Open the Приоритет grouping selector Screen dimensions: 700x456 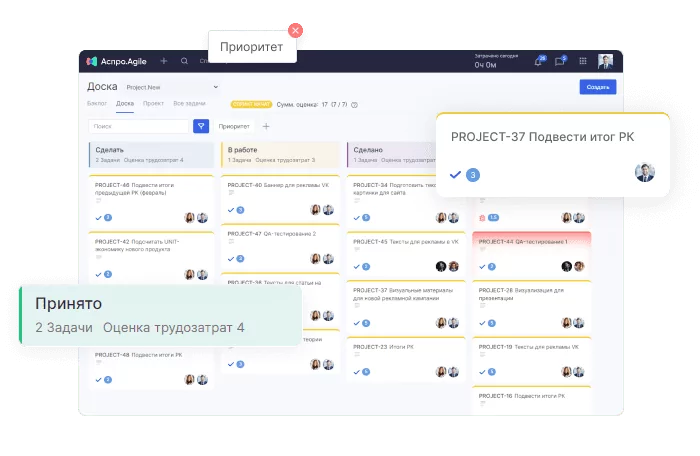click(x=234, y=127)
